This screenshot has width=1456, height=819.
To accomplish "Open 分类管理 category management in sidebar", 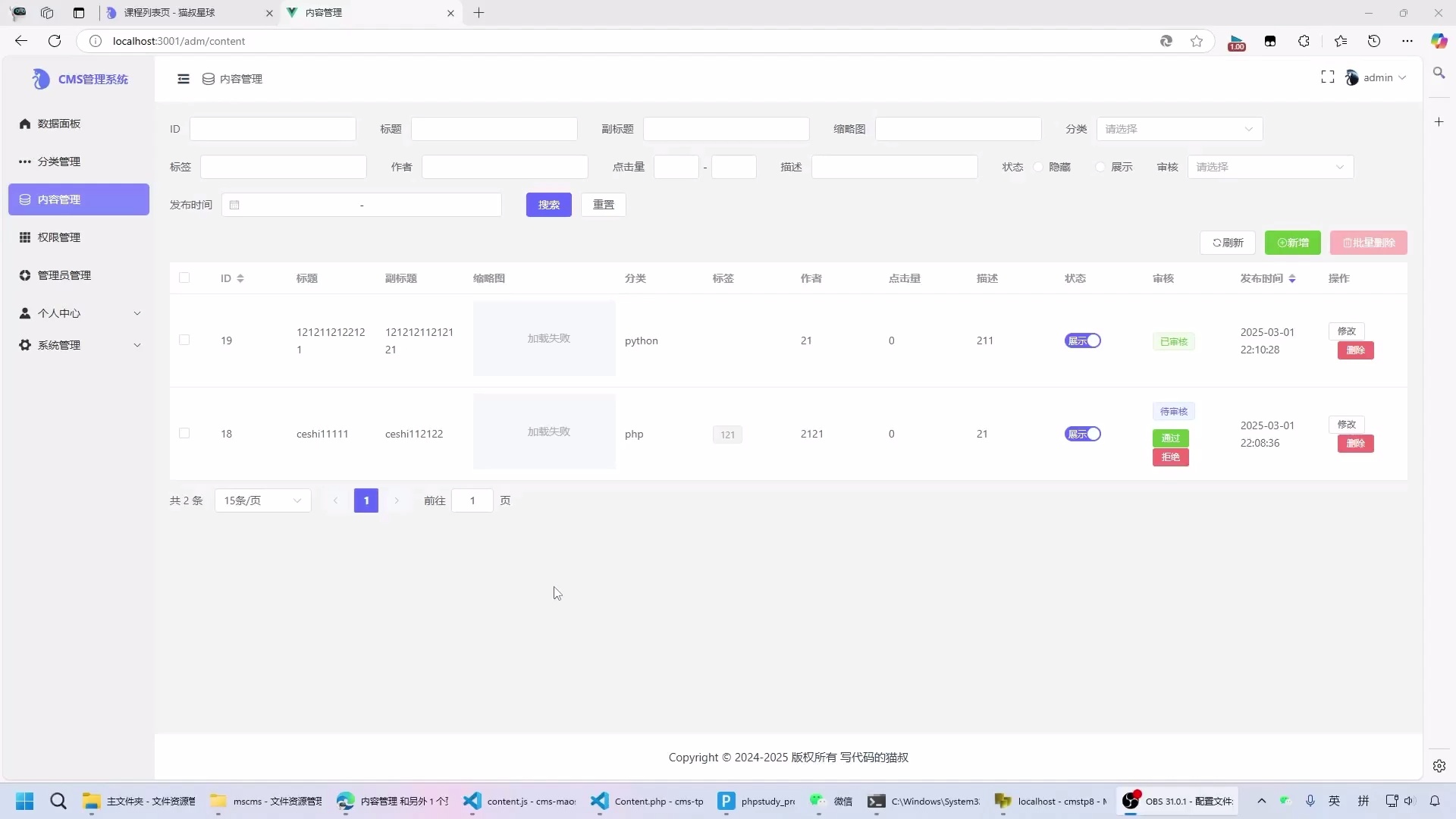I will [61, 161].
